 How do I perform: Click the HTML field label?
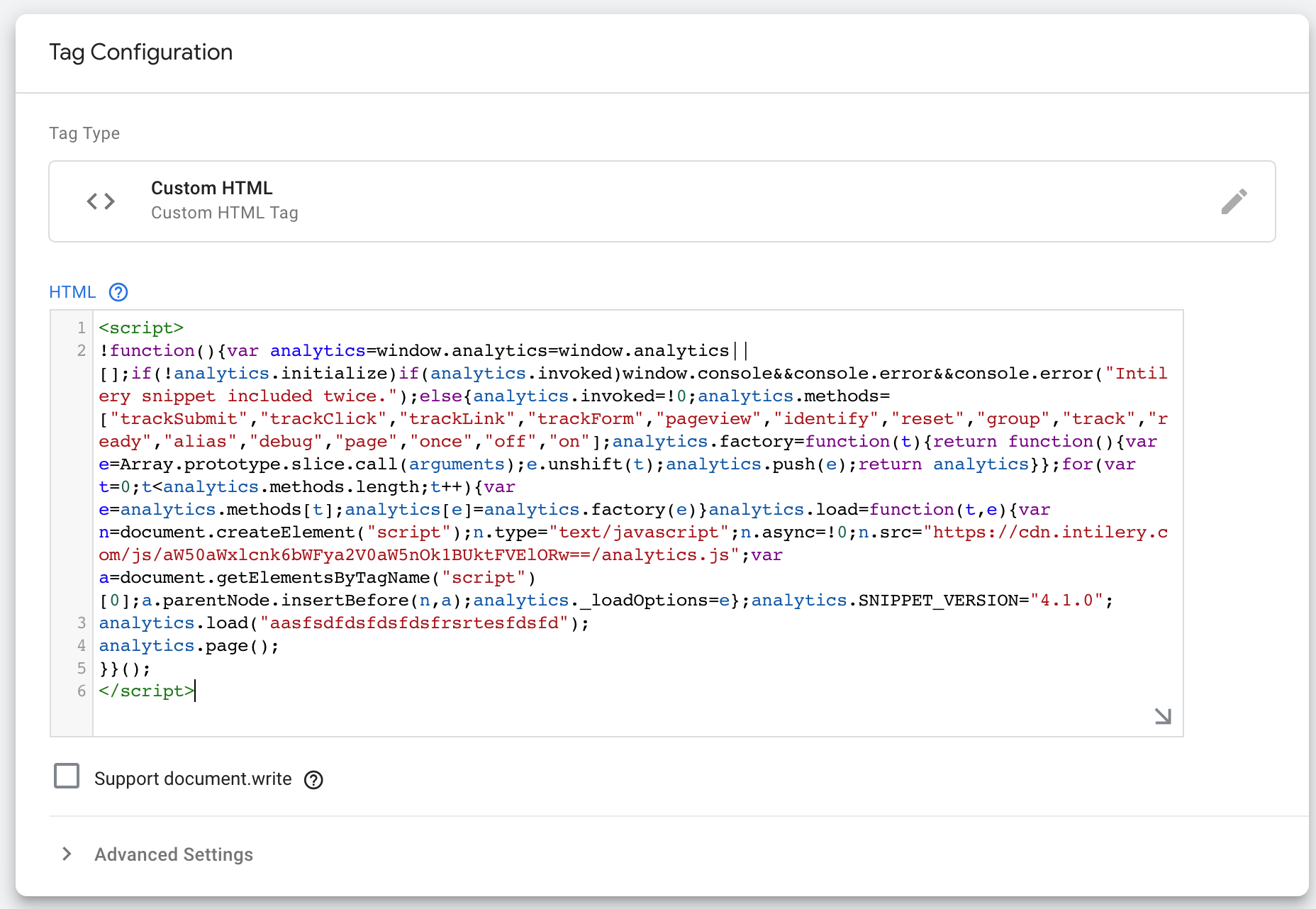point(72,292)
